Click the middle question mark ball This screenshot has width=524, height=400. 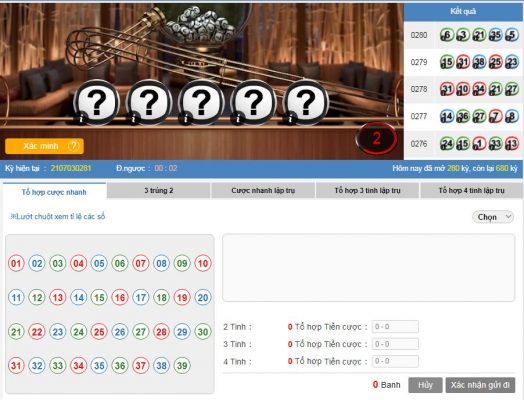201,102
